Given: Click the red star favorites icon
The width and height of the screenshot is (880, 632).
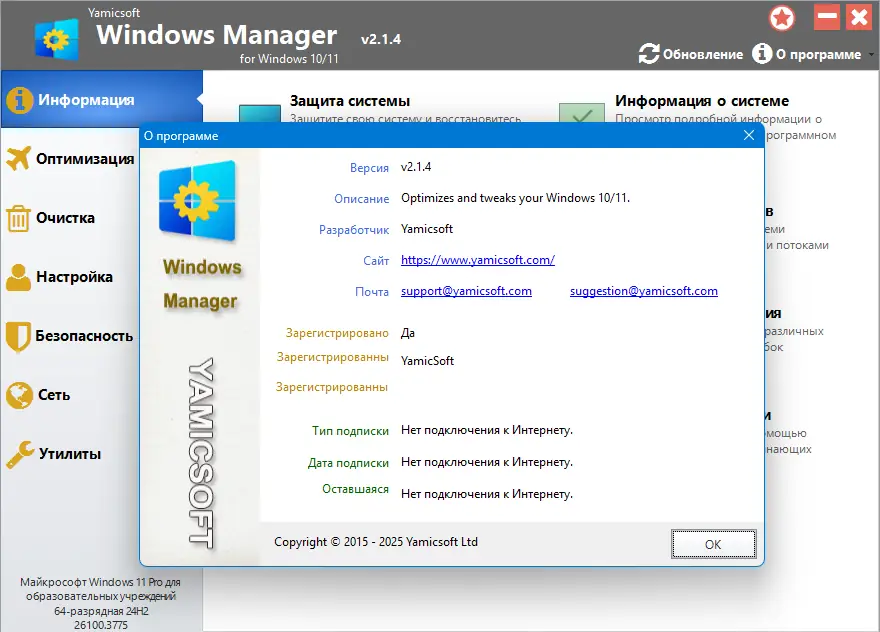Looking at the screenshot, I should [x=782, y=18].
